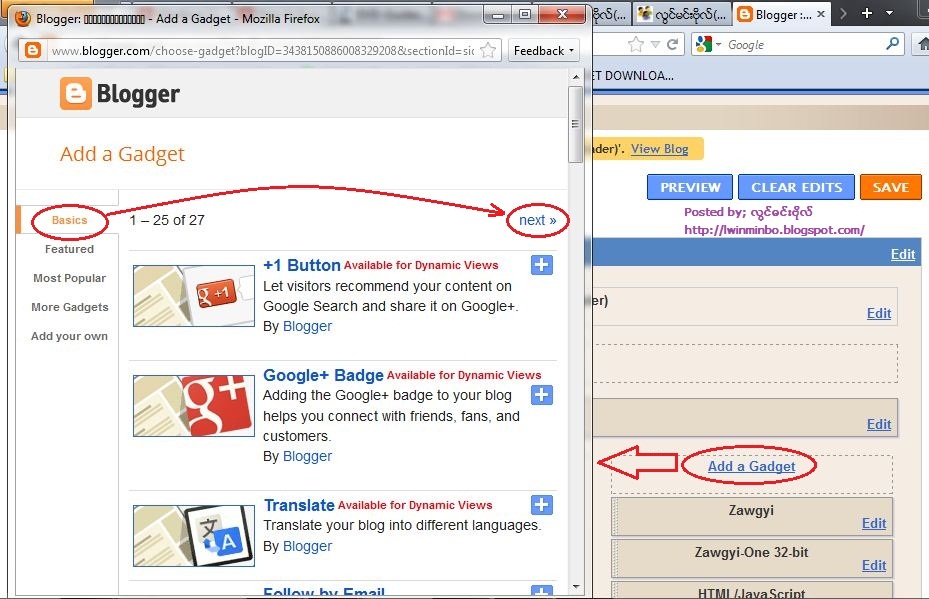The width and height of the screenshot is (929, 599).
Task: Click the popup scrollbar down arrow
Action: pyautogui.click(x=576, y=587)
